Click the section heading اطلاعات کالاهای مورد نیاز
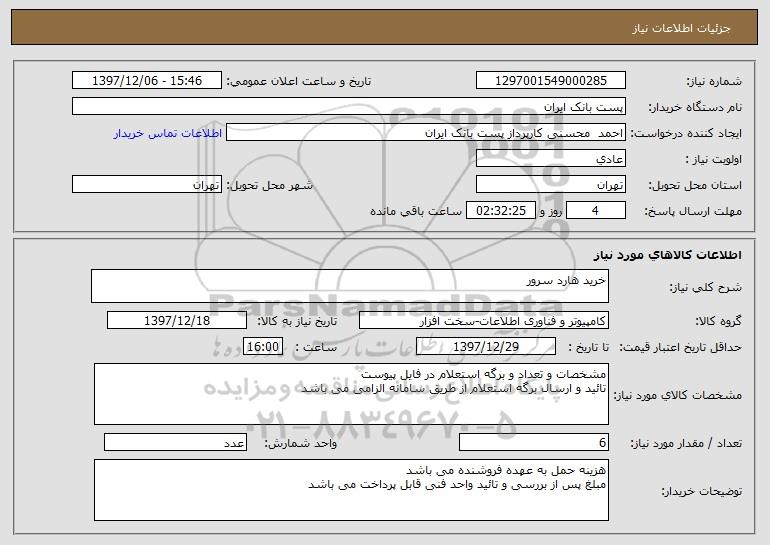Image resolution: width=770 pixels, height=545 pixels. [x=667, y=254]
